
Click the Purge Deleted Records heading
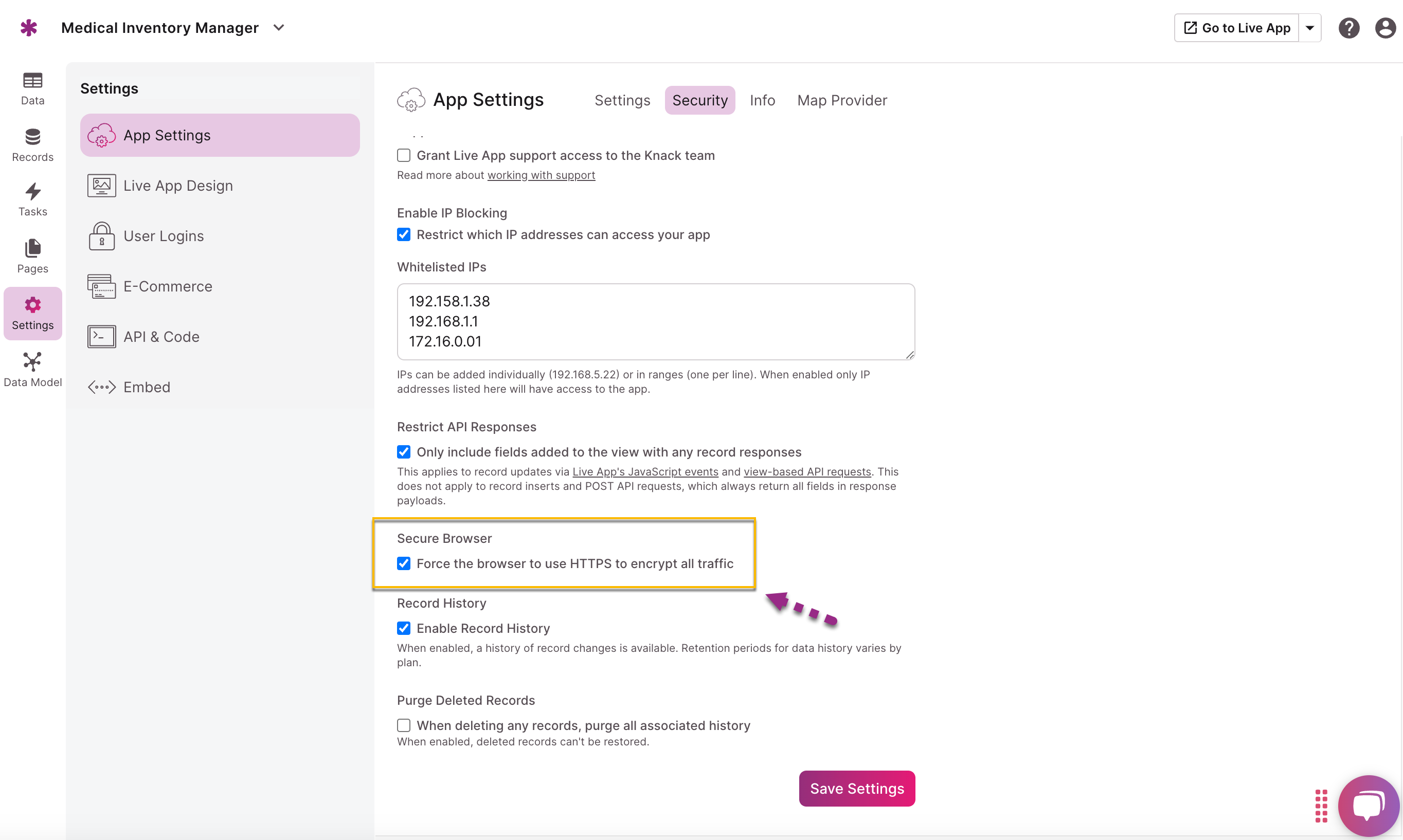click(x=465, y=700)
